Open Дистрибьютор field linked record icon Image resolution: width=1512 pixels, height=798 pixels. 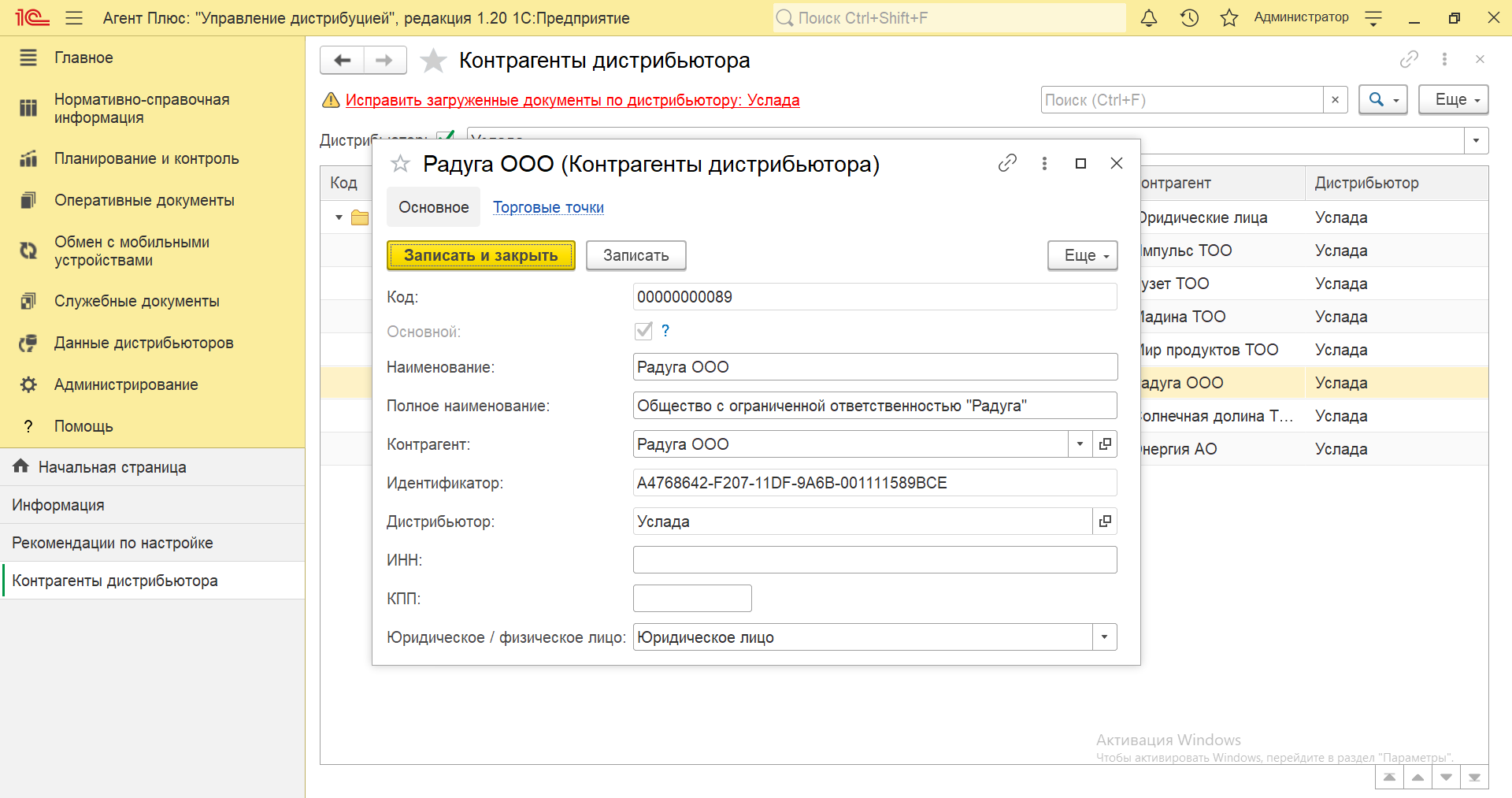1105,521
